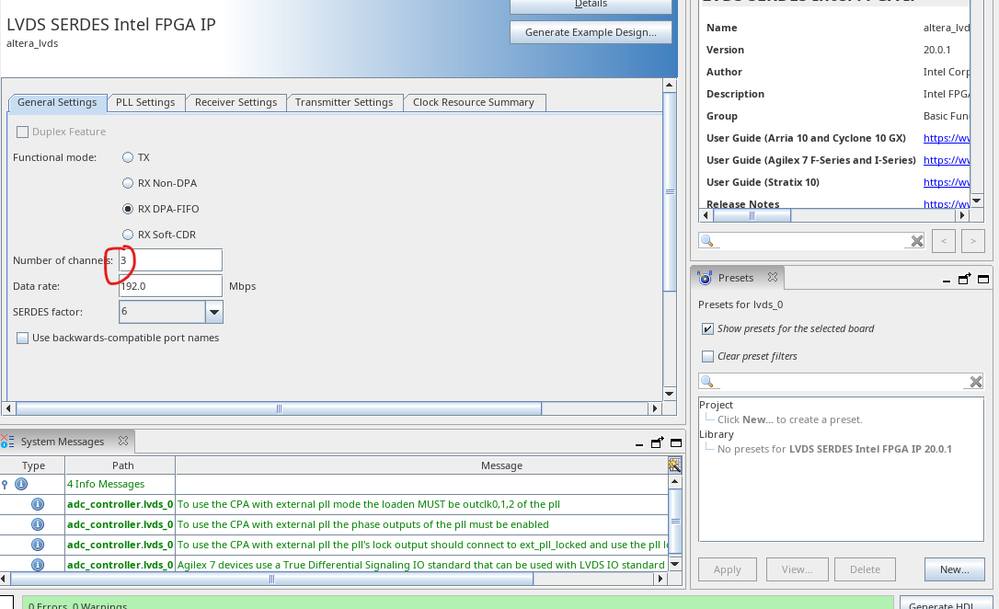
Task: Close the Presets tab
Action: tap(772, 277)
